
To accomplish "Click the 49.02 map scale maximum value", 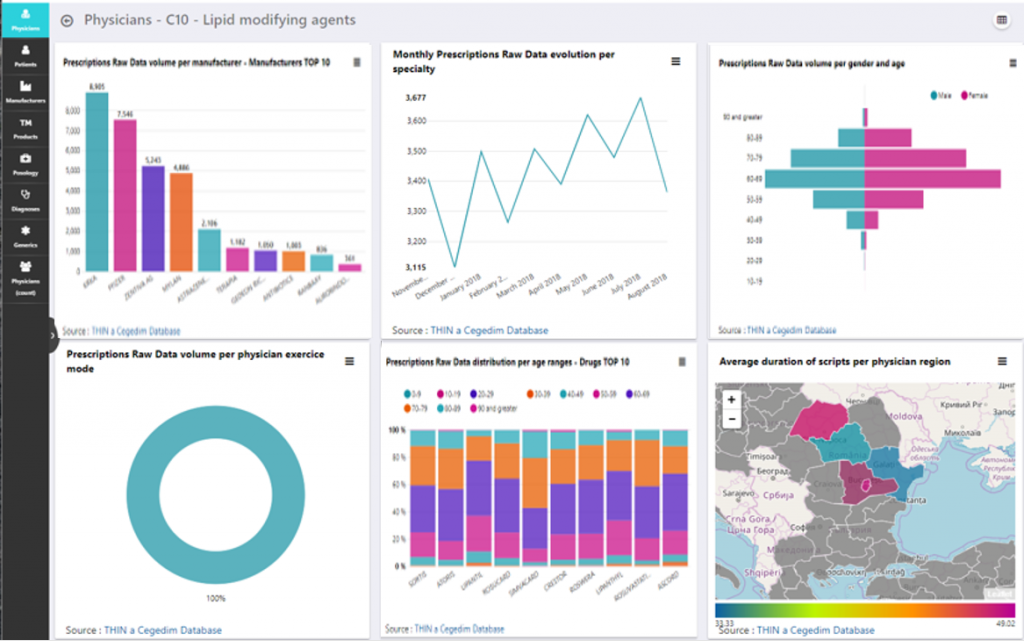I will click(1005, 623).
